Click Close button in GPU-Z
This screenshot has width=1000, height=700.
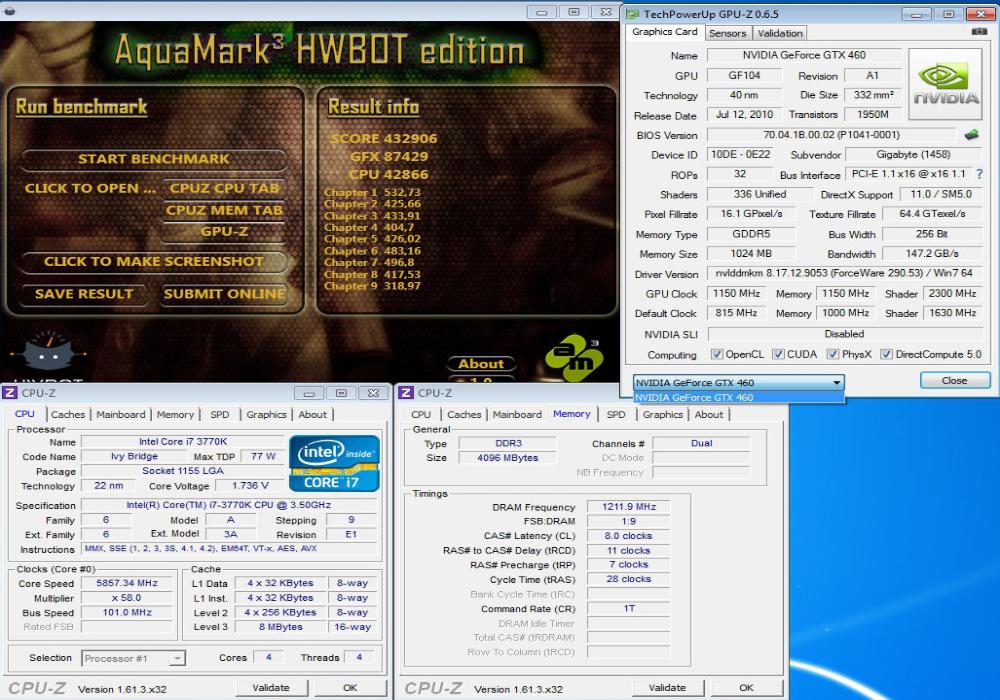[x=955, y=381]
